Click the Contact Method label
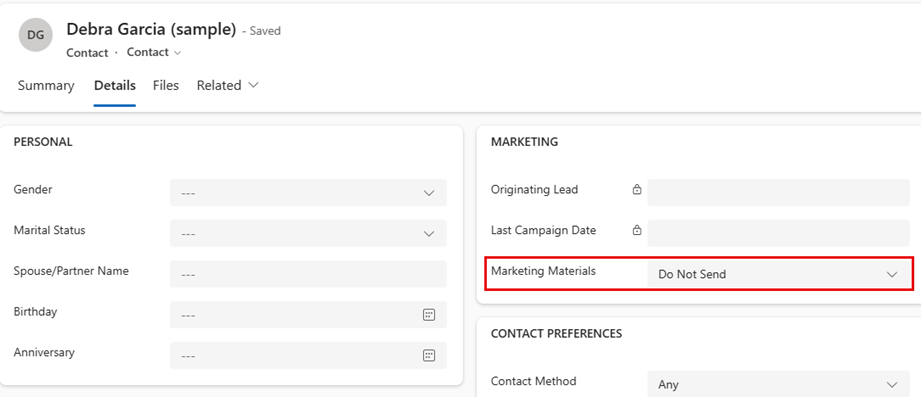Viewport: 921px width, 397px height. point(533,381)
